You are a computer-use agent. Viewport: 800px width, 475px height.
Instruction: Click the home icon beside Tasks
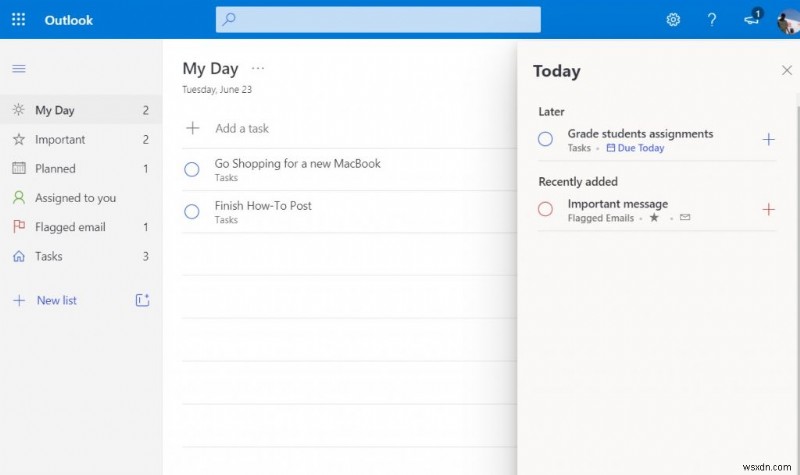point(19,256)
